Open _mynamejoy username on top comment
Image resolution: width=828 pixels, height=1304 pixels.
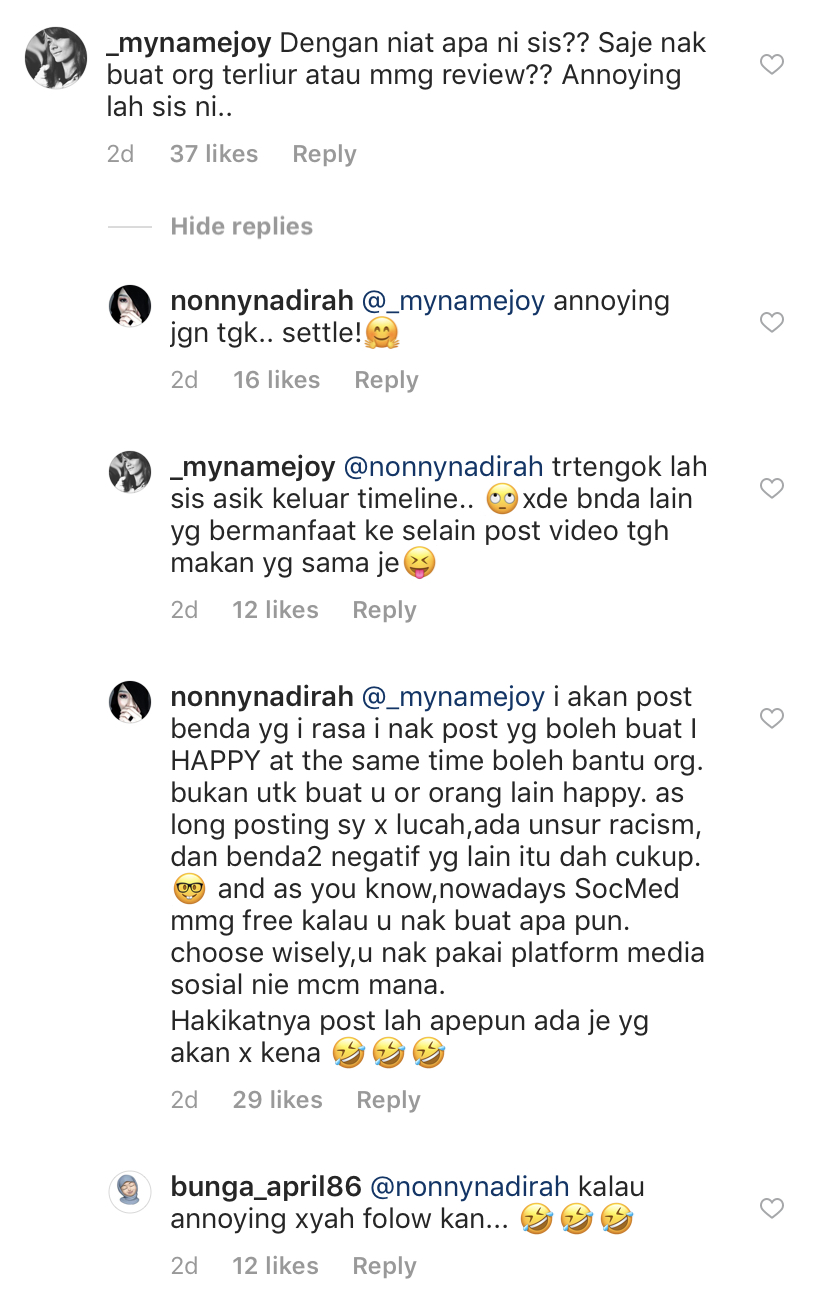pyautogui.click(x=189, y=44)
